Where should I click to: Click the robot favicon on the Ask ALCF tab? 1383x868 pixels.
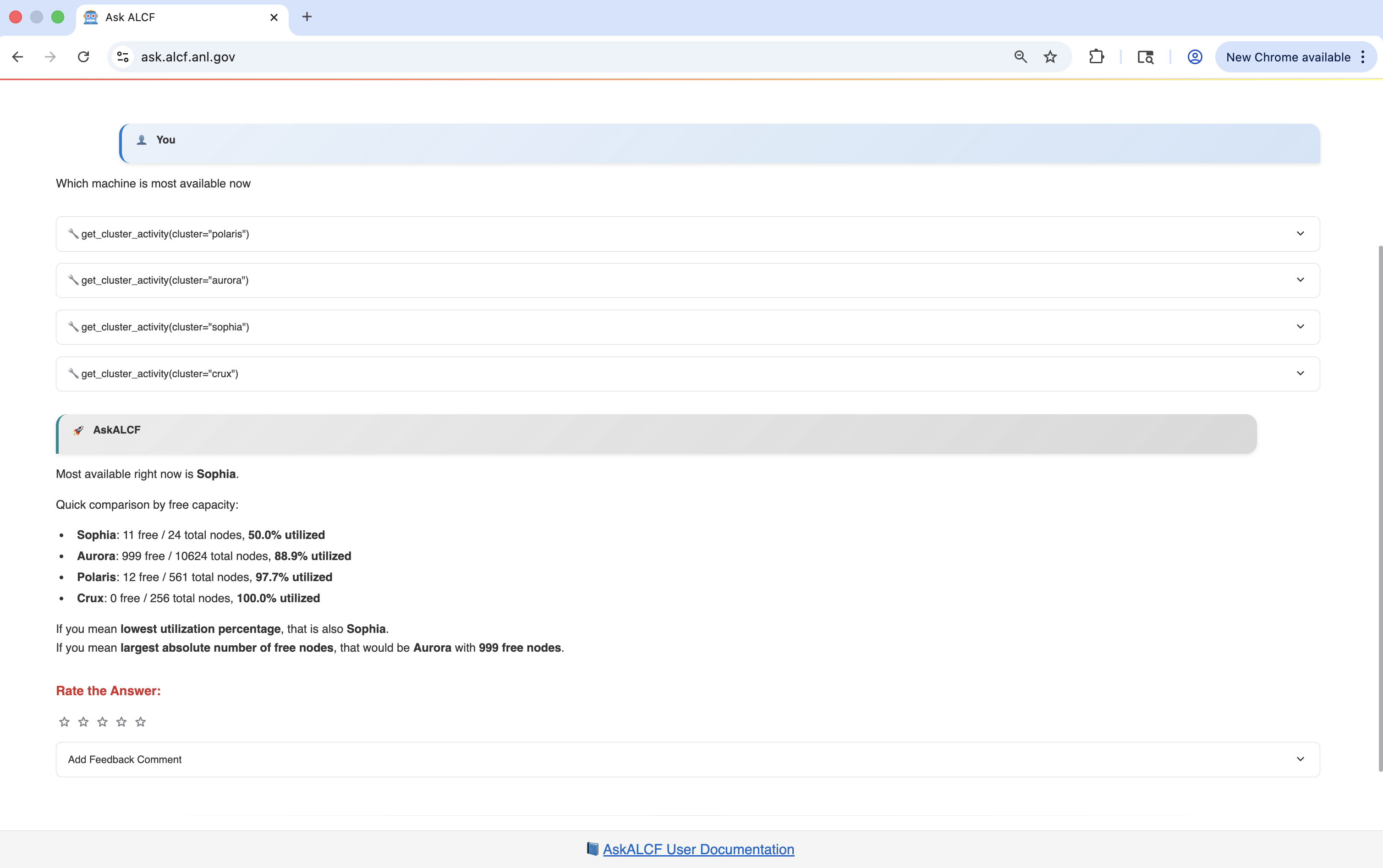pos(91,17)
